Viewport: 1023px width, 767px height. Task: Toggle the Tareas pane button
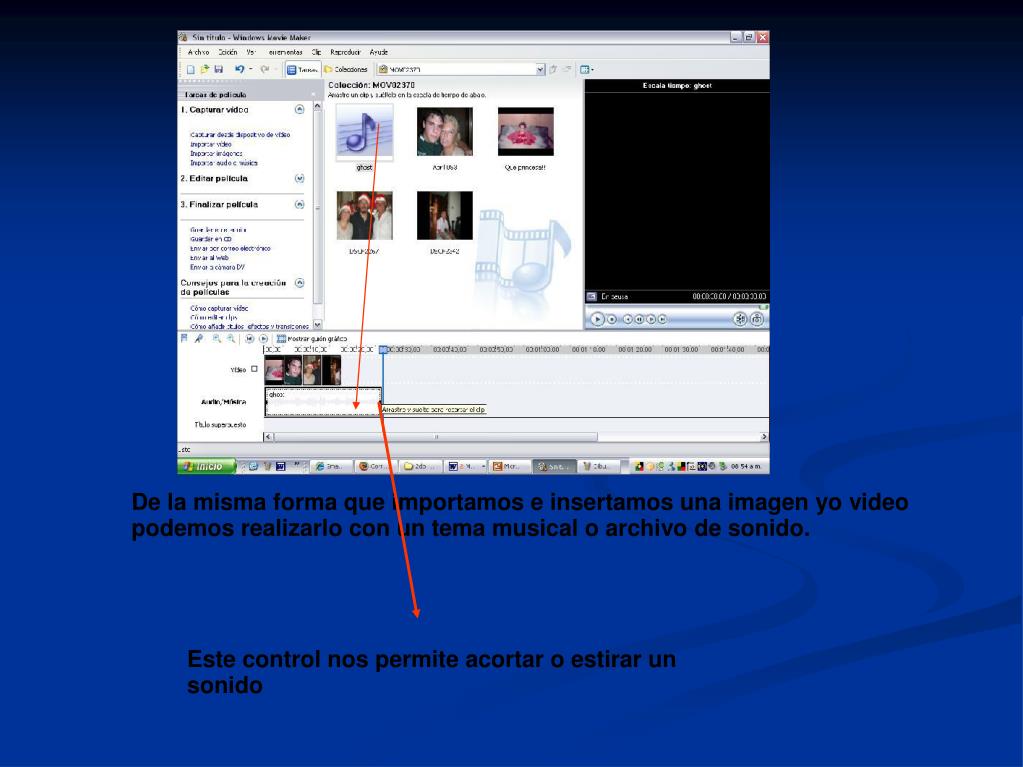tap(303, 69)
